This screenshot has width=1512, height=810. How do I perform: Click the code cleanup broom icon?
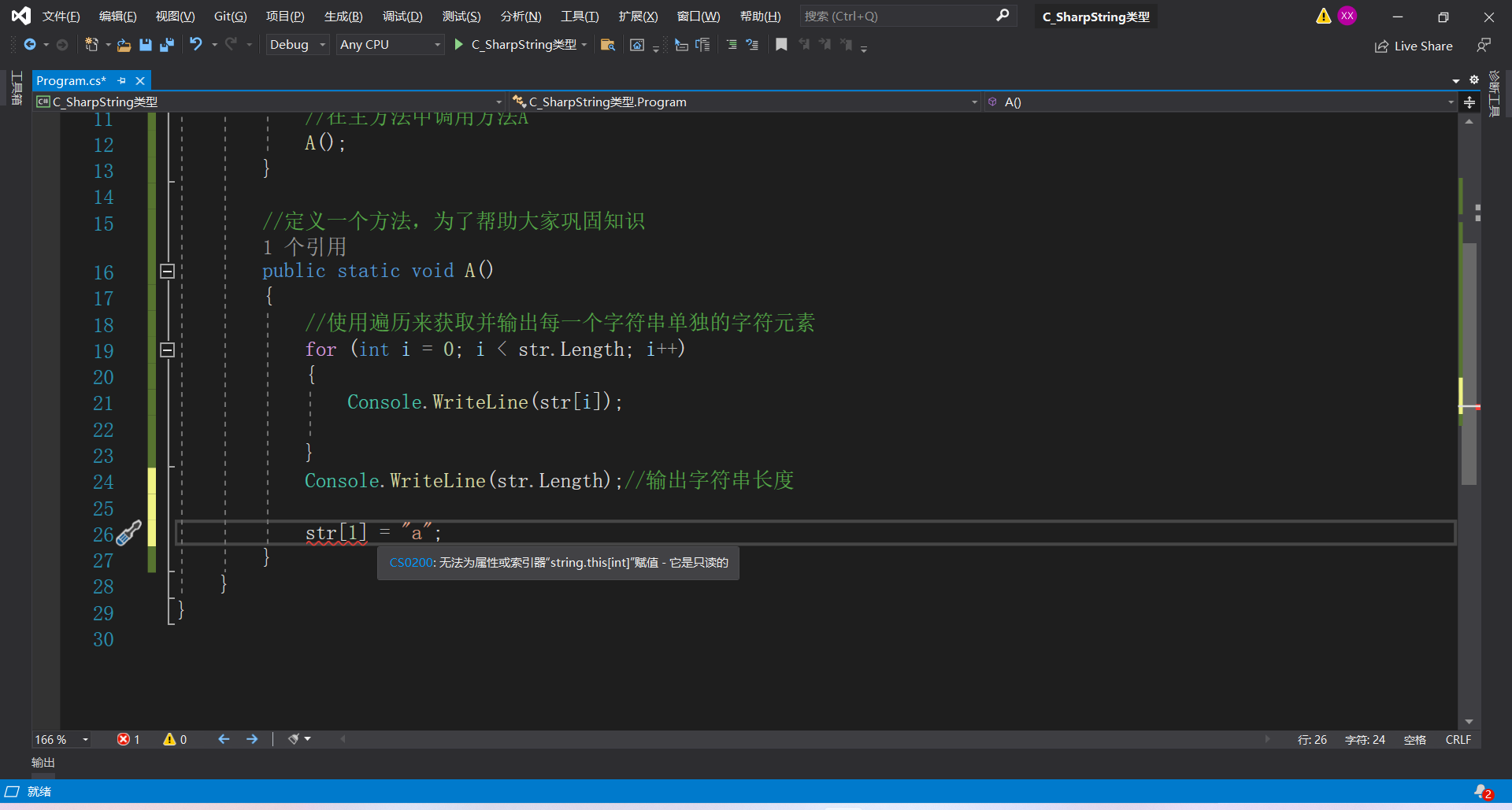coord(294,739)
